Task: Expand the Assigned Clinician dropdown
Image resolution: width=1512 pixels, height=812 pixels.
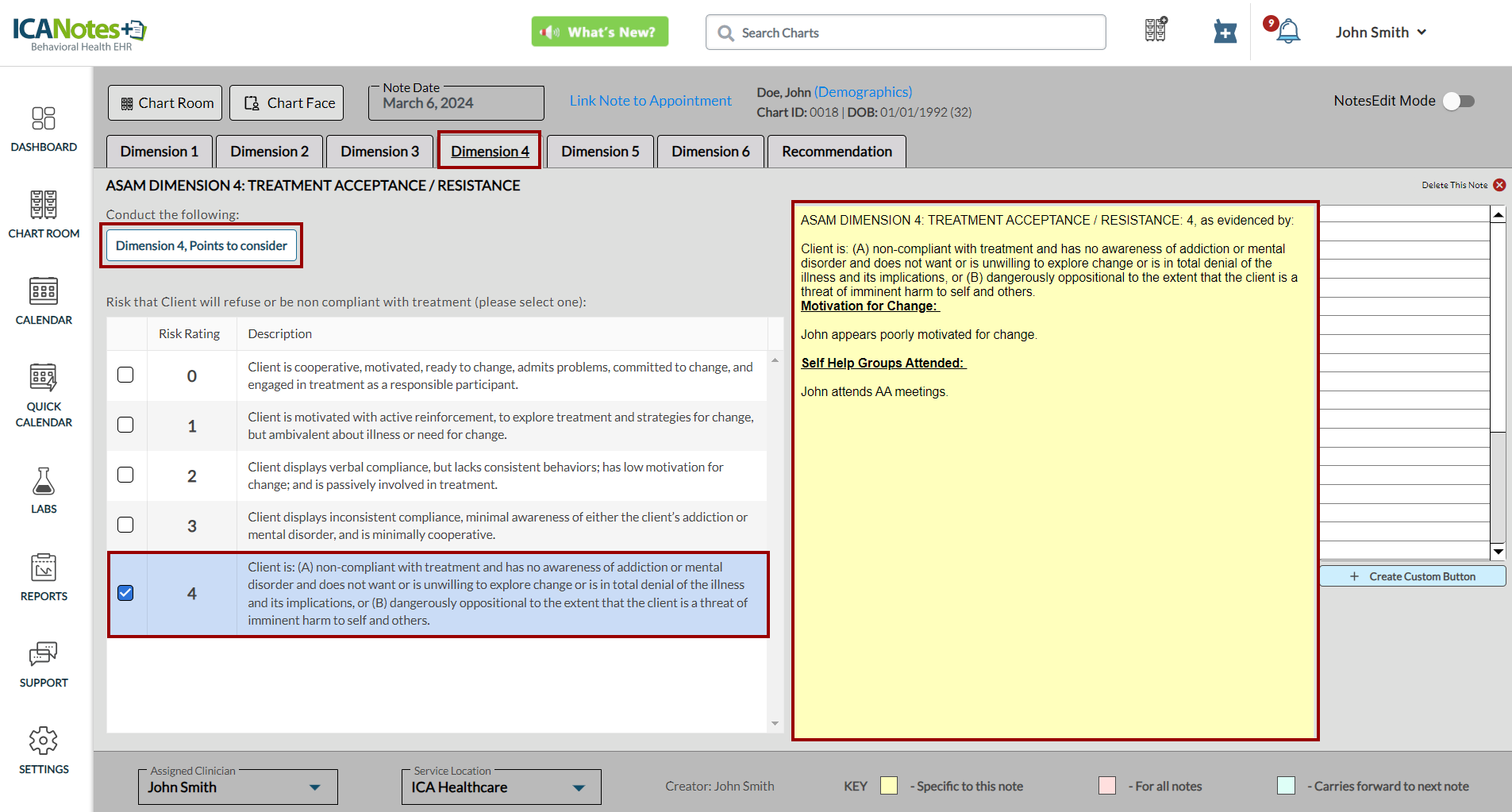Action: [x=315, y=787]
